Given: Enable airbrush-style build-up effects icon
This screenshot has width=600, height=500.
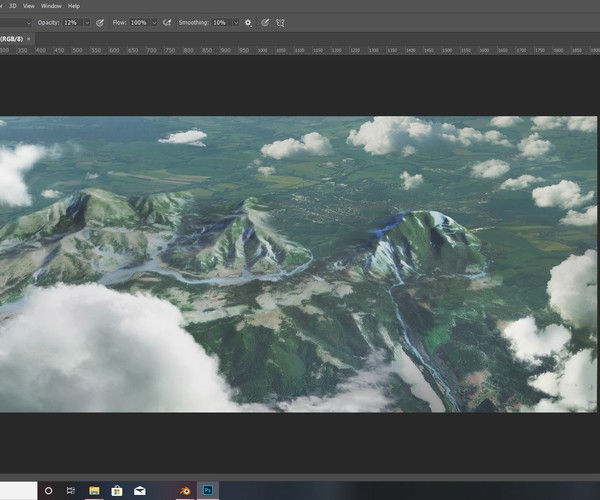Looking at the screenshot, I should coord(167,23).
